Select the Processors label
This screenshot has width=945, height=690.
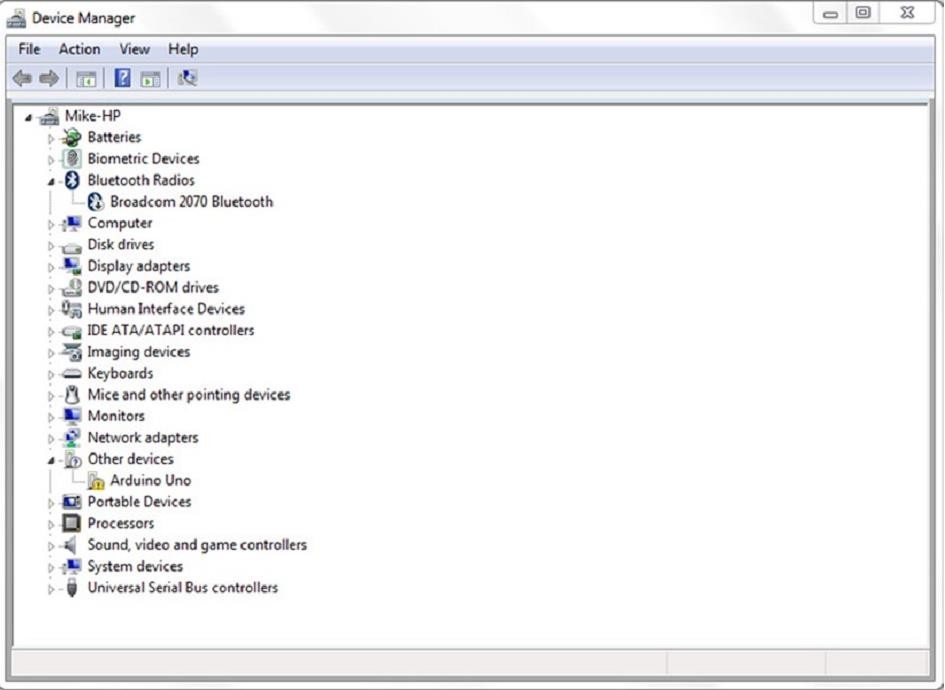121,523
